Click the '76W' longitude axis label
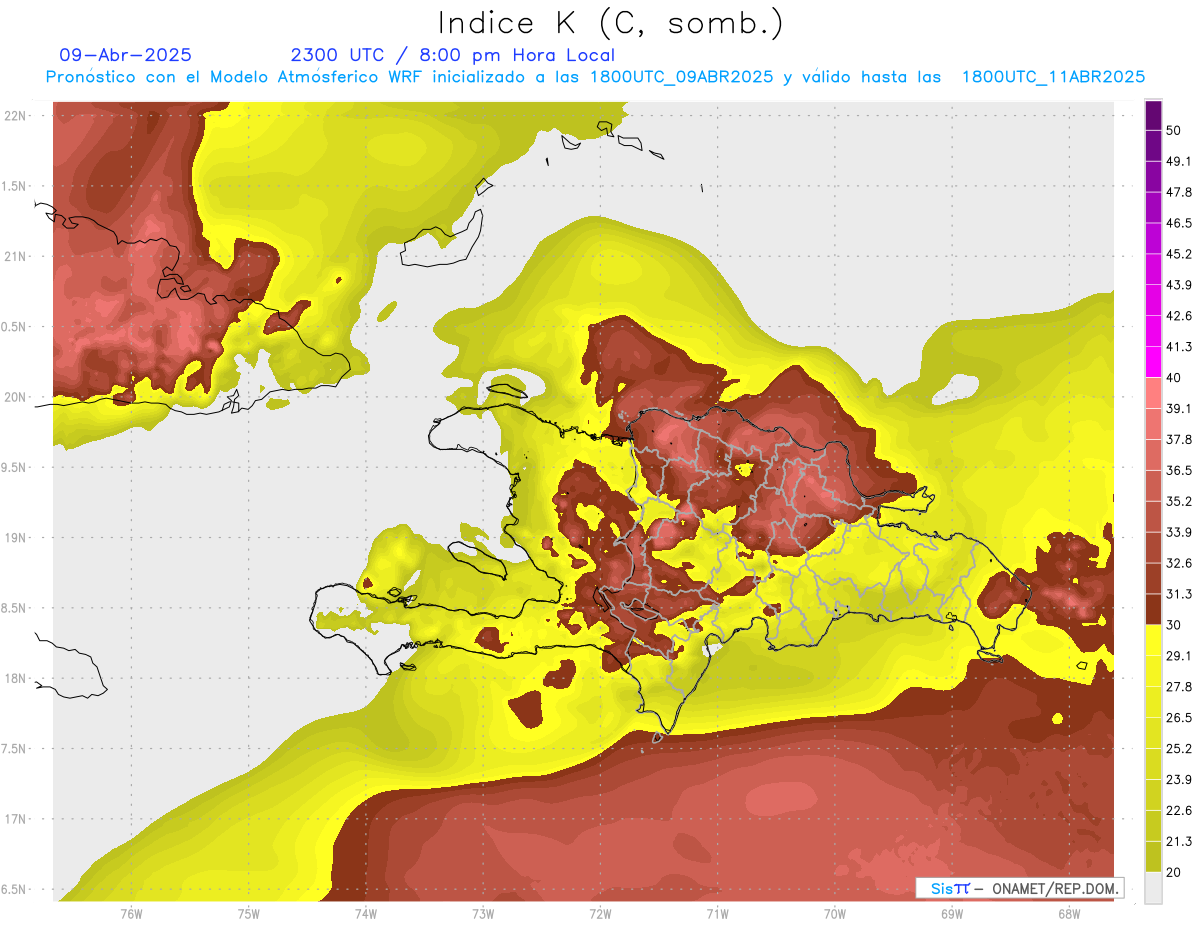This screenshot has width=1200, height=927. click(131, 913)
